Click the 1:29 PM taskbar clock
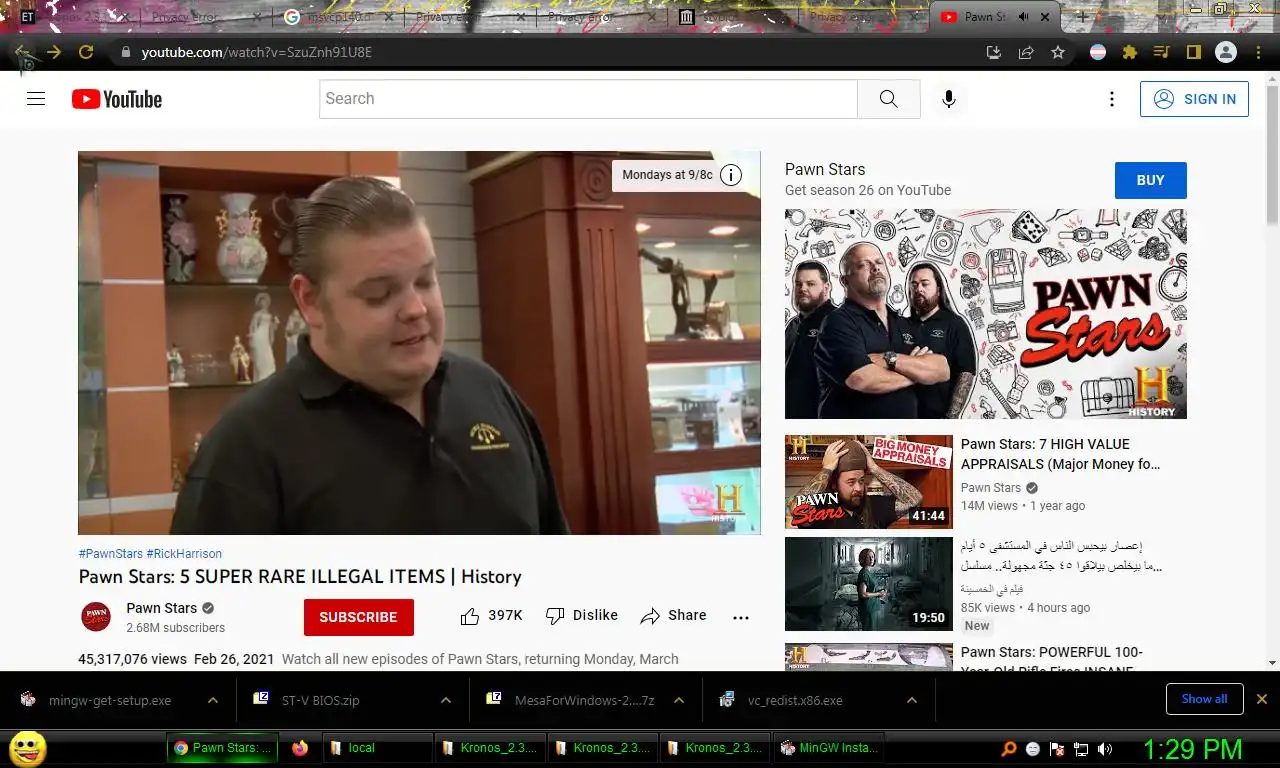 coord(1192,748)
